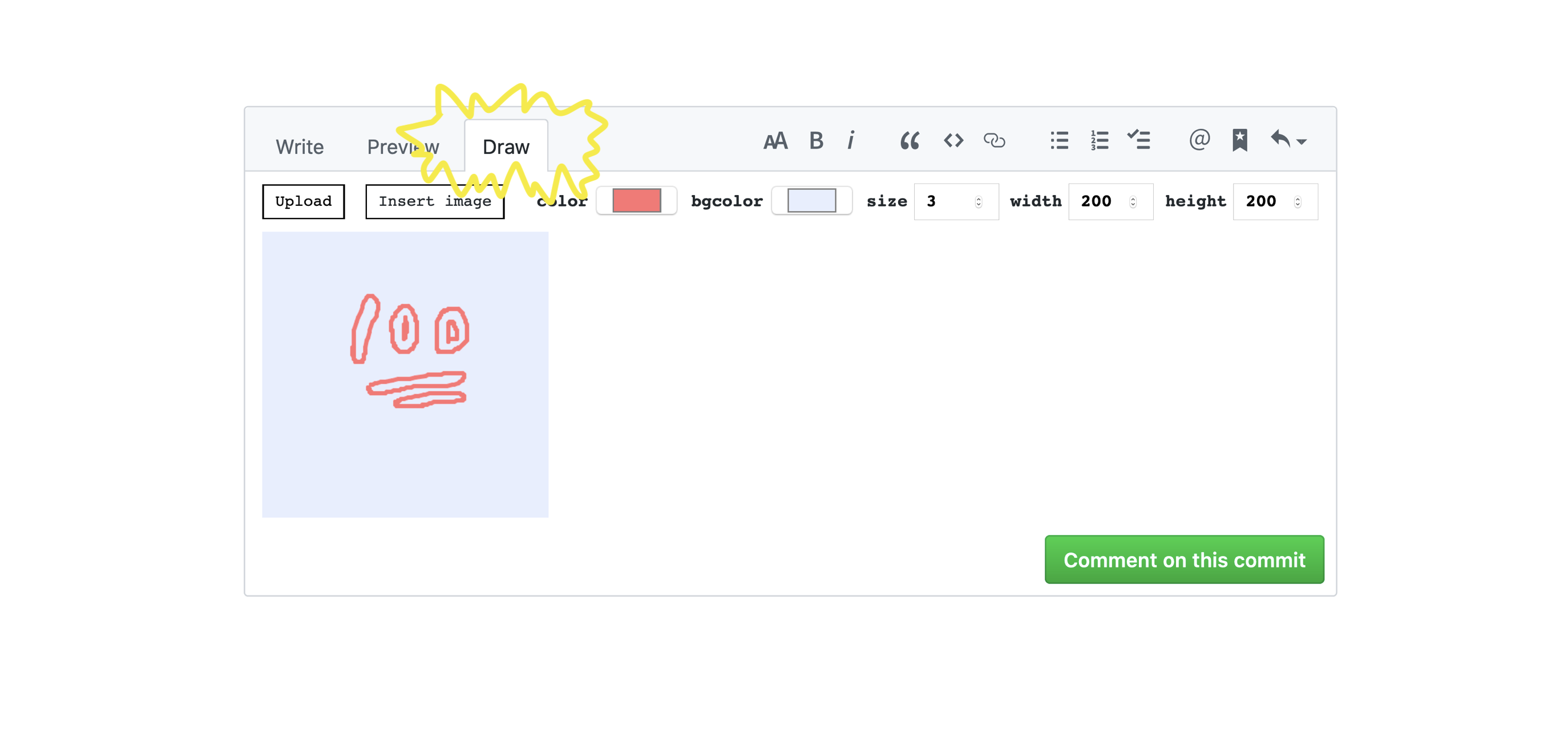Click the Bold formatting icon
The height and width of the screenshot is (730, 1568).
(x=817, y=141)
